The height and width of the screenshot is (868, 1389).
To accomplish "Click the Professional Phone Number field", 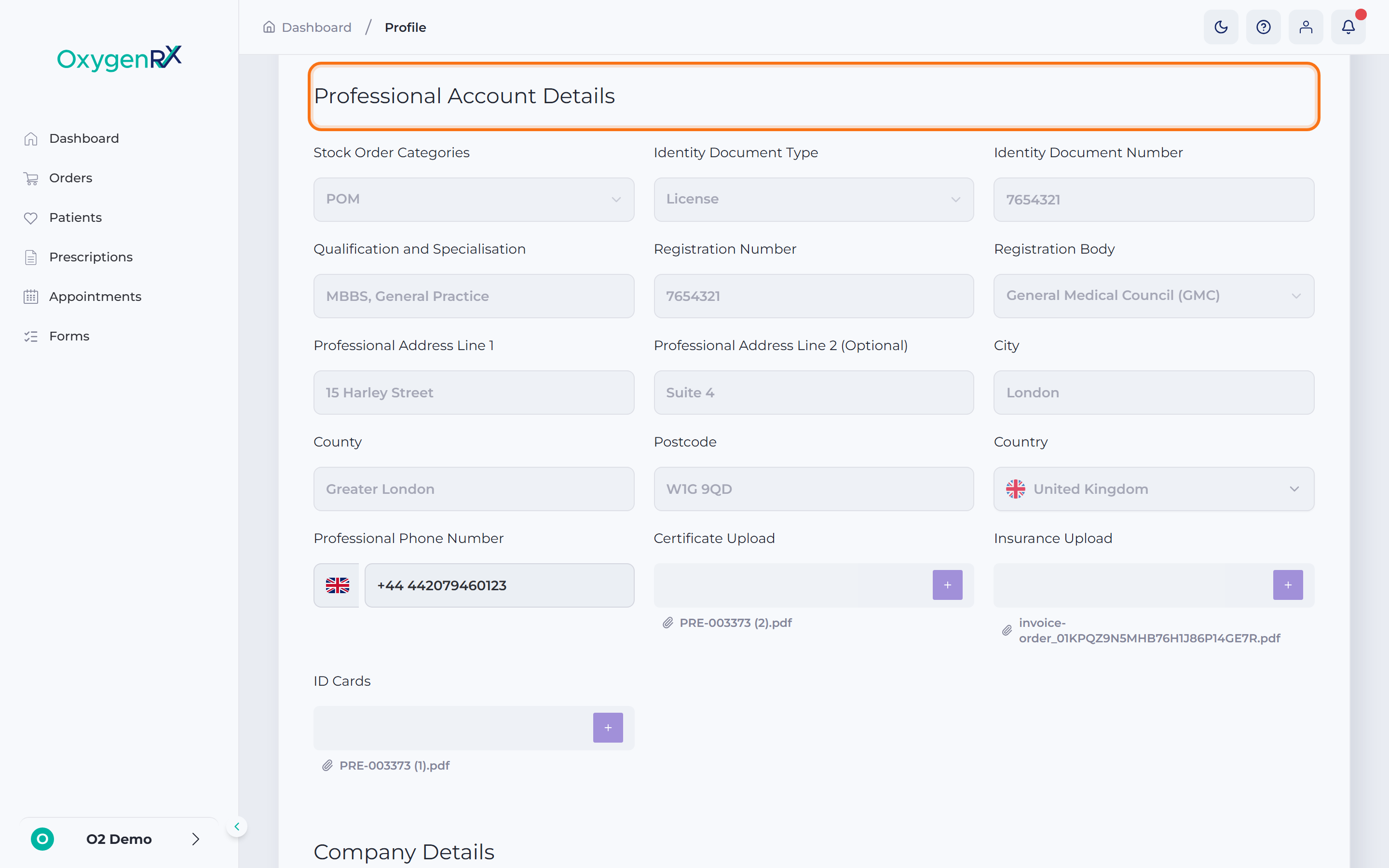I will (499, 585).
